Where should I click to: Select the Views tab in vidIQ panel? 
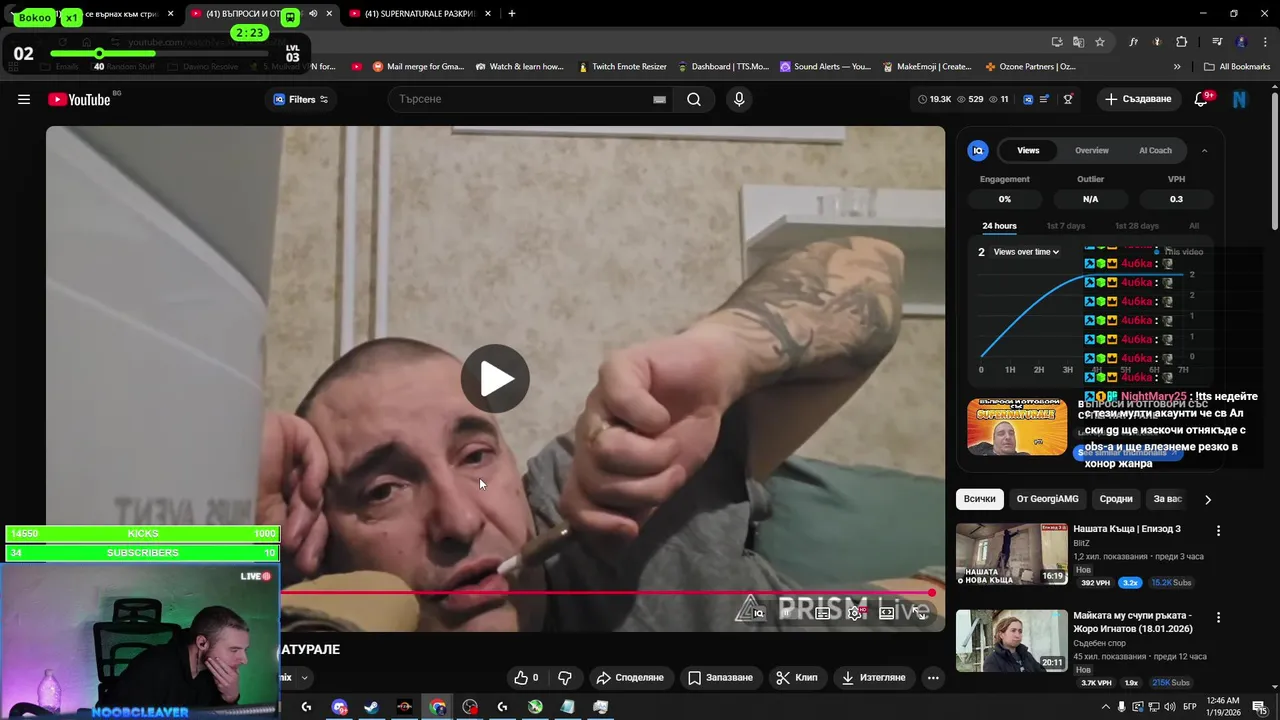pos(1028,150)
